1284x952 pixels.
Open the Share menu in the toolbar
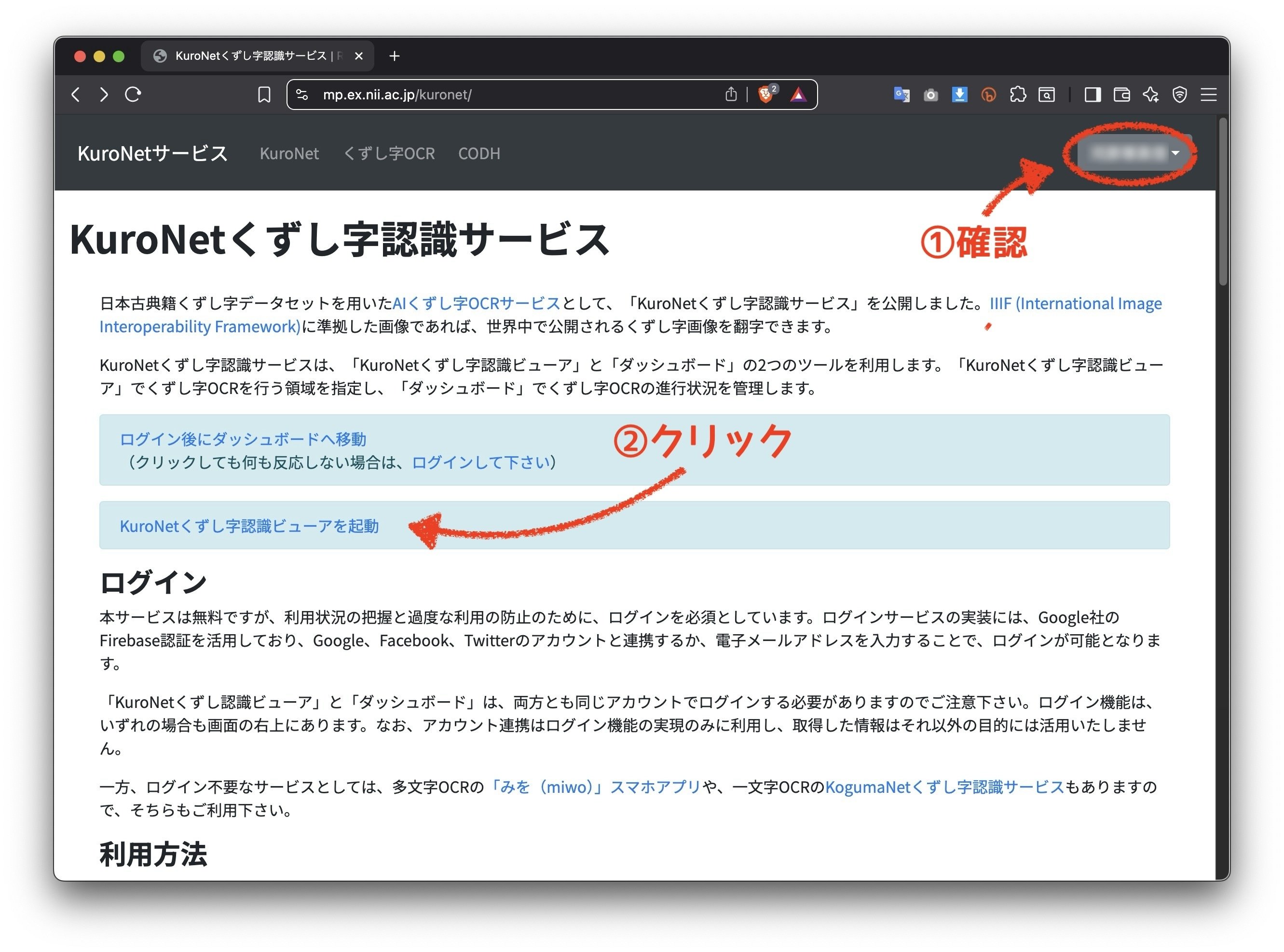[731, 95]
